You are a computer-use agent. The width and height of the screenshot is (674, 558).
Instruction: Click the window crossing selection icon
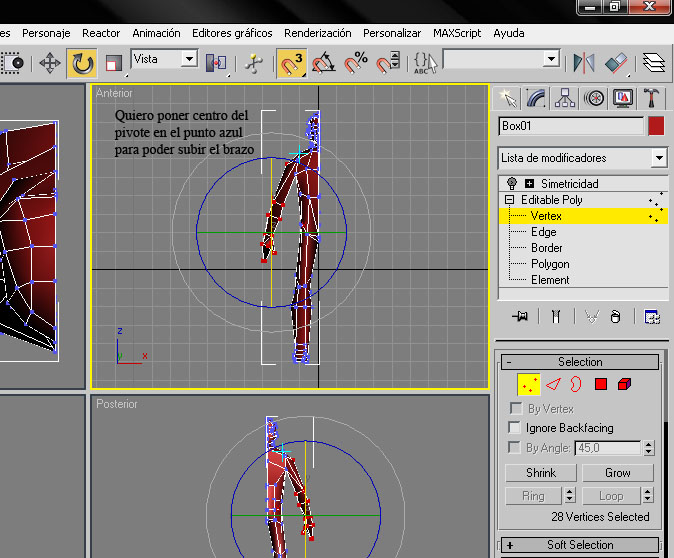pyautogui.click(x=12, y=63)
